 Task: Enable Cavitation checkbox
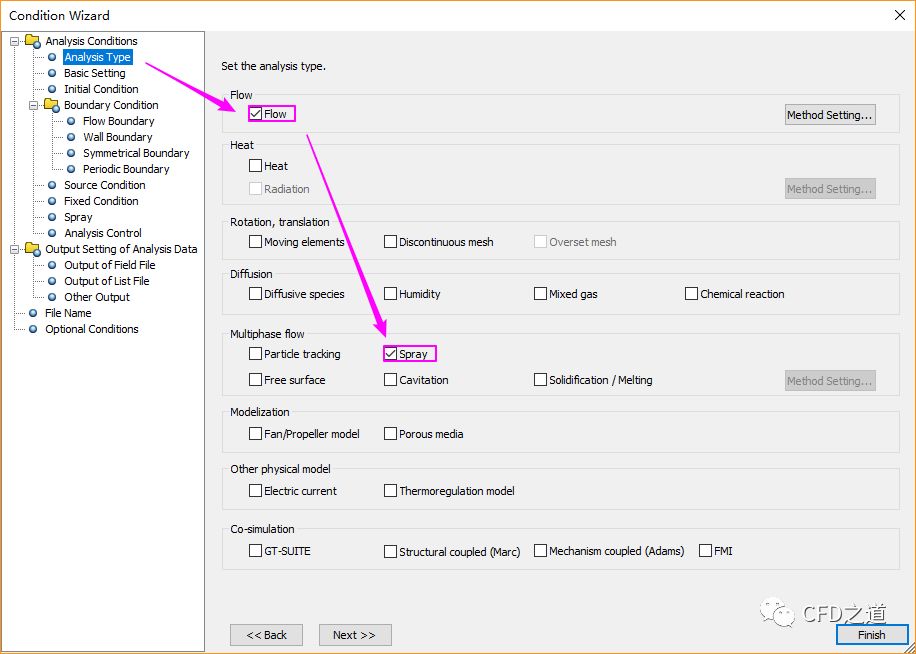point(390,380)
